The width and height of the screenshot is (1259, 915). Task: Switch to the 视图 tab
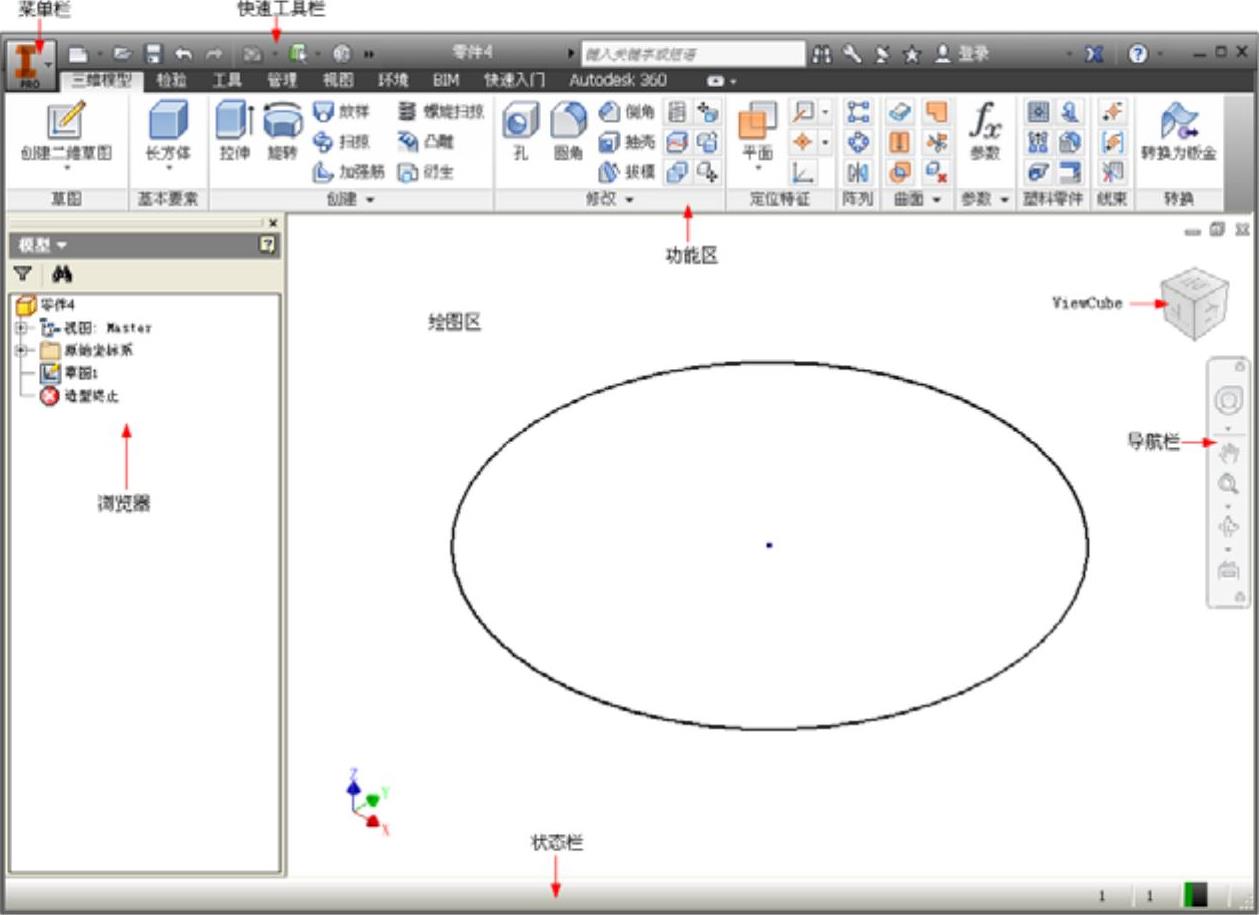[x=337, y=80]
